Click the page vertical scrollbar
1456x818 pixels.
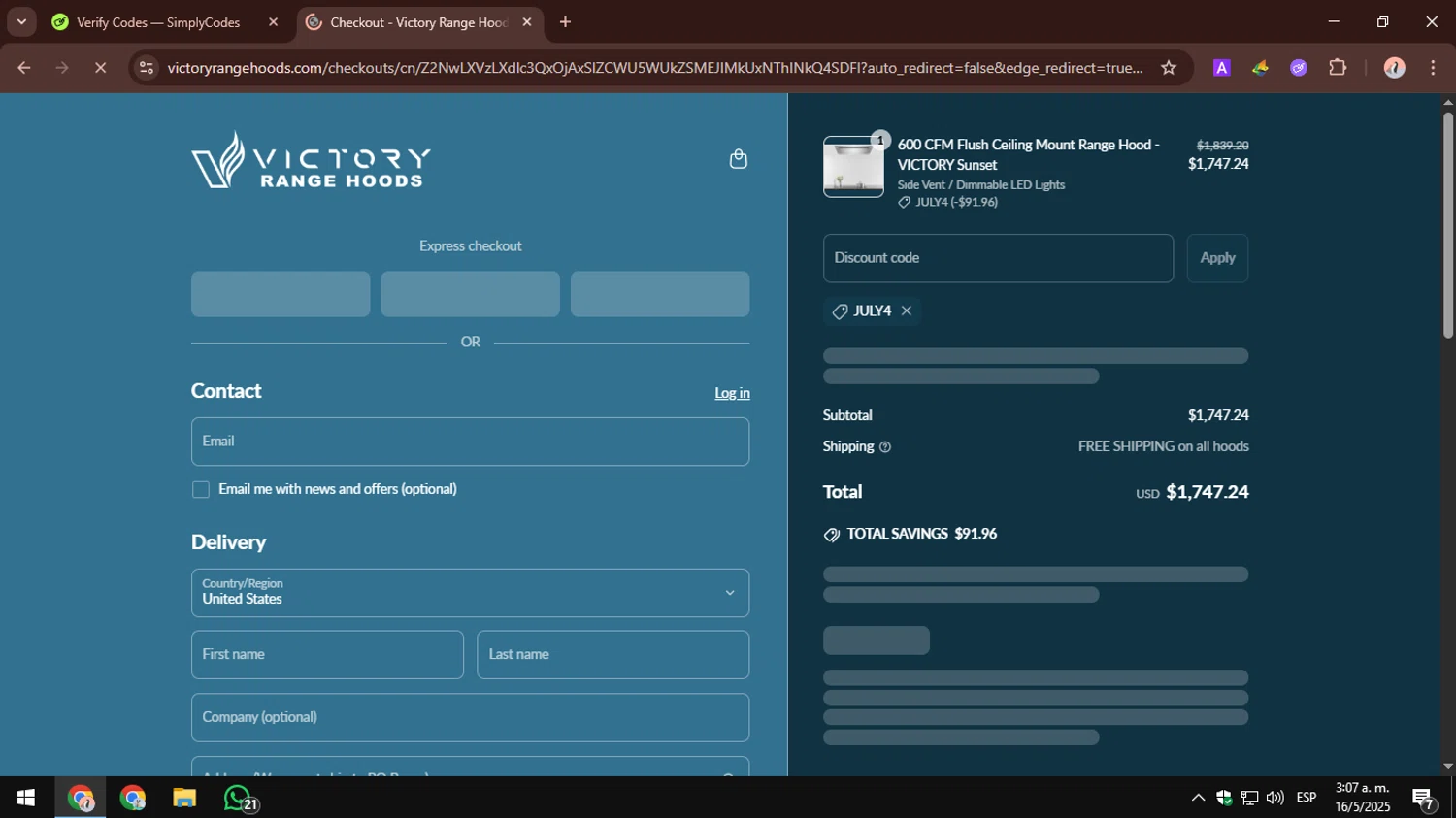coord(1447,225)
